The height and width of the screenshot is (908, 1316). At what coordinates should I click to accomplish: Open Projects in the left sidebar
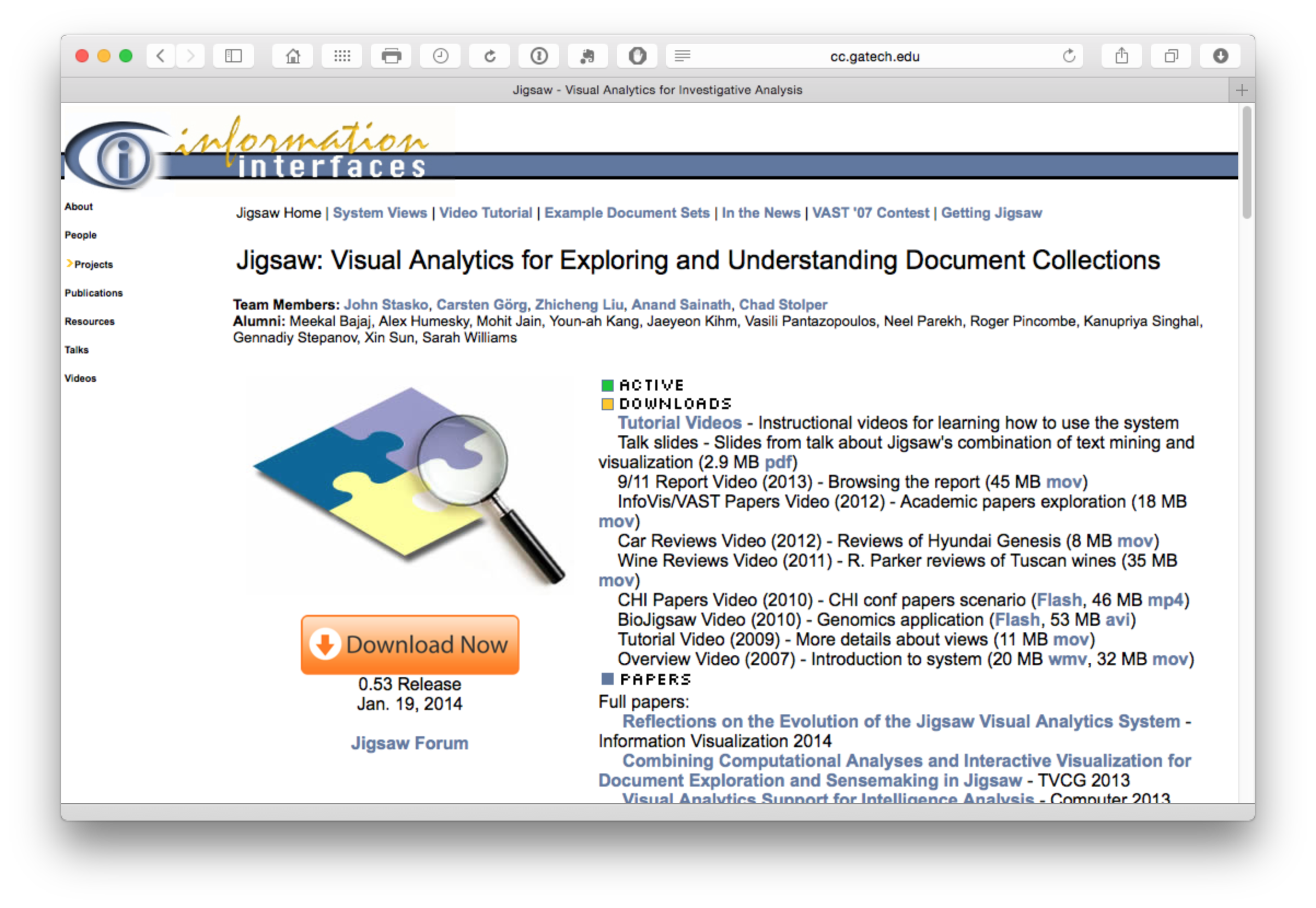click(x=94, y=265)
